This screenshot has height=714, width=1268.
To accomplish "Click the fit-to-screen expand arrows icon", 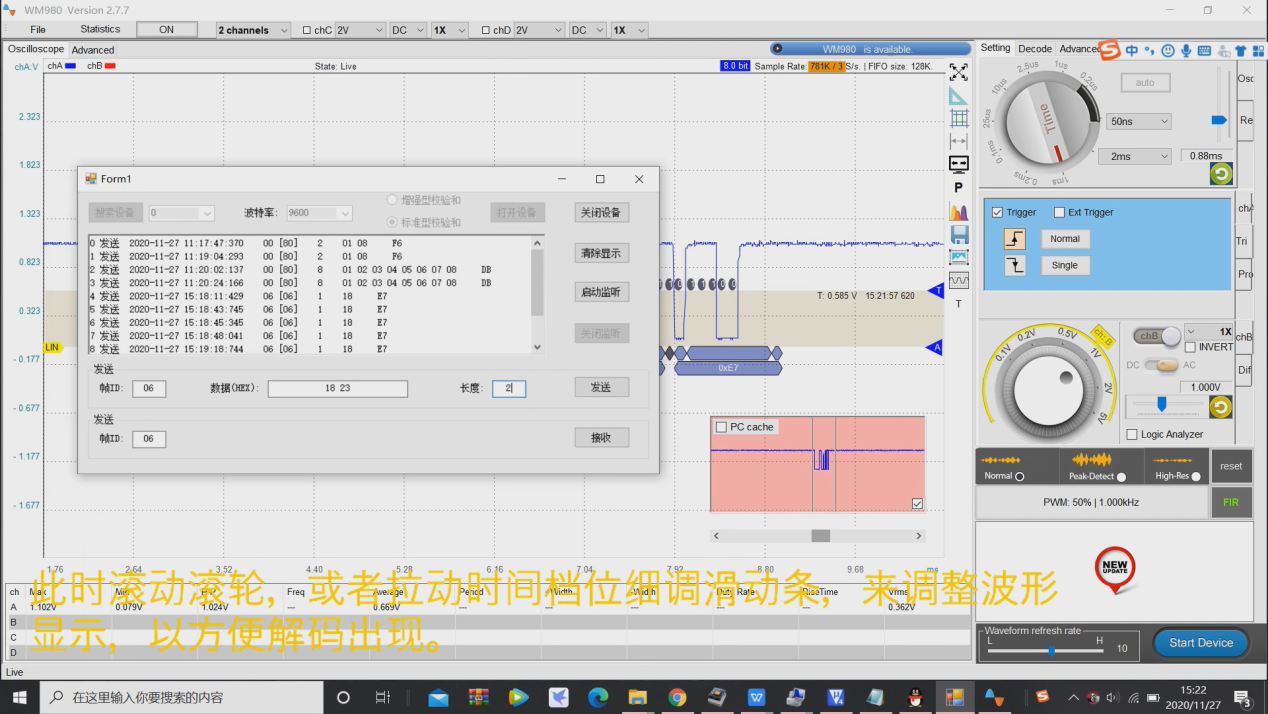I will [x=958, y=73].
